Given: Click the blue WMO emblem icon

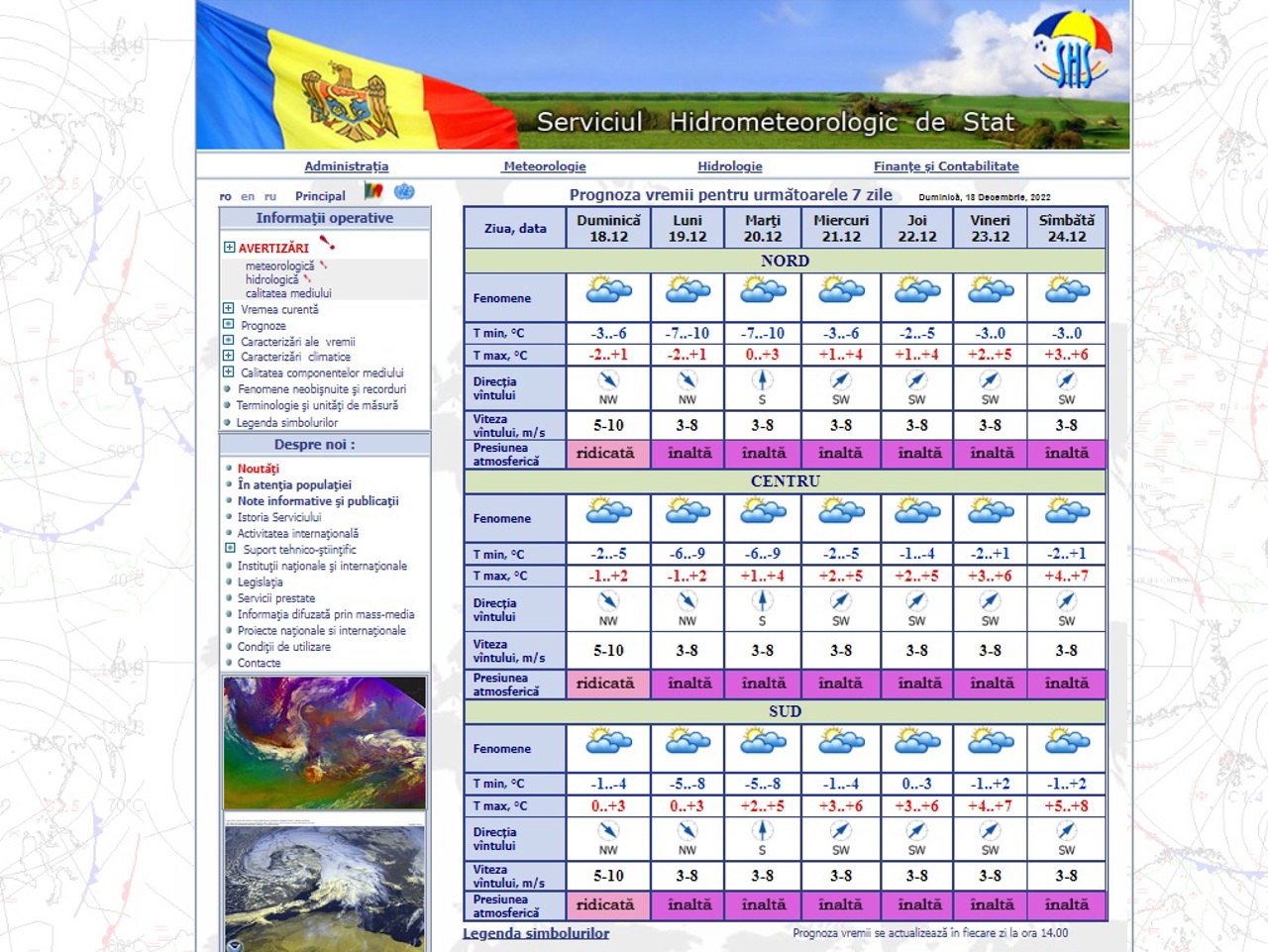Looking at the screenshot, I should [404, 191].
